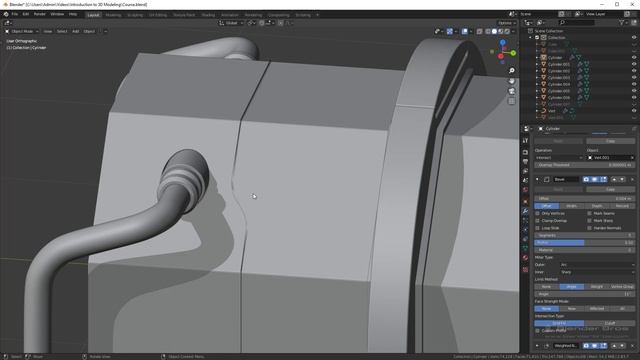Open World properties tab icon
This screenshot has width=640, height=360.
[x=525, y=190]
